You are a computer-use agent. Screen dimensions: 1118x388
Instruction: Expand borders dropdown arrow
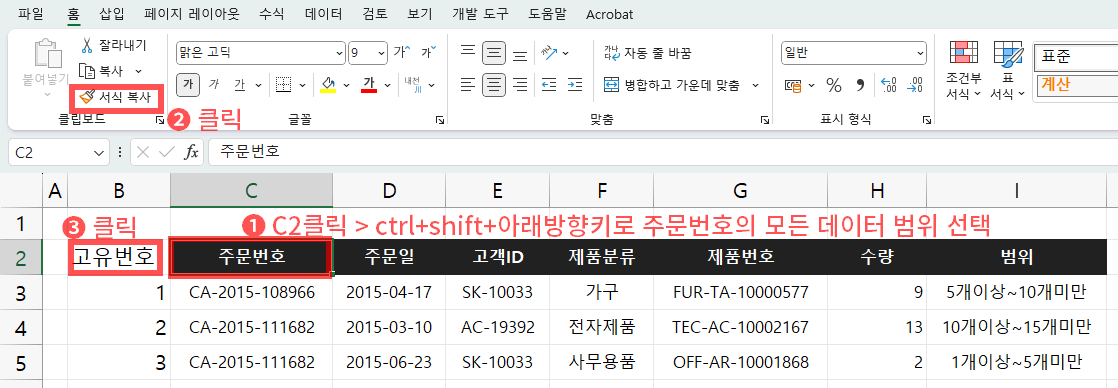point(302,85)
